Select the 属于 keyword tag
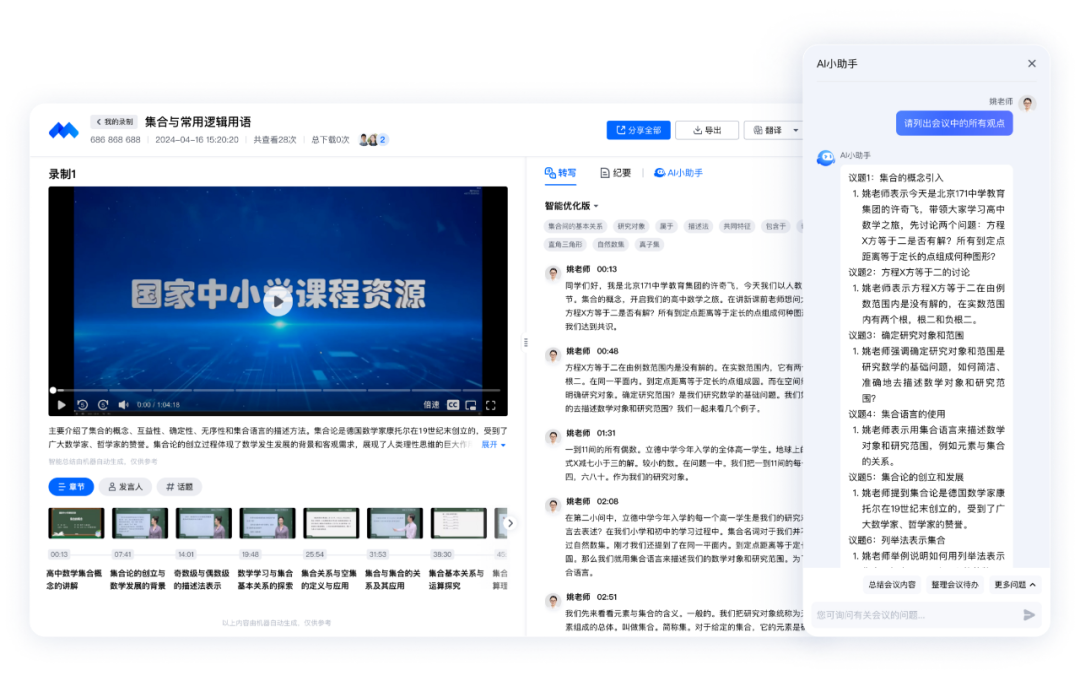This screenshot has height=681, width=1080. (666, 226)
